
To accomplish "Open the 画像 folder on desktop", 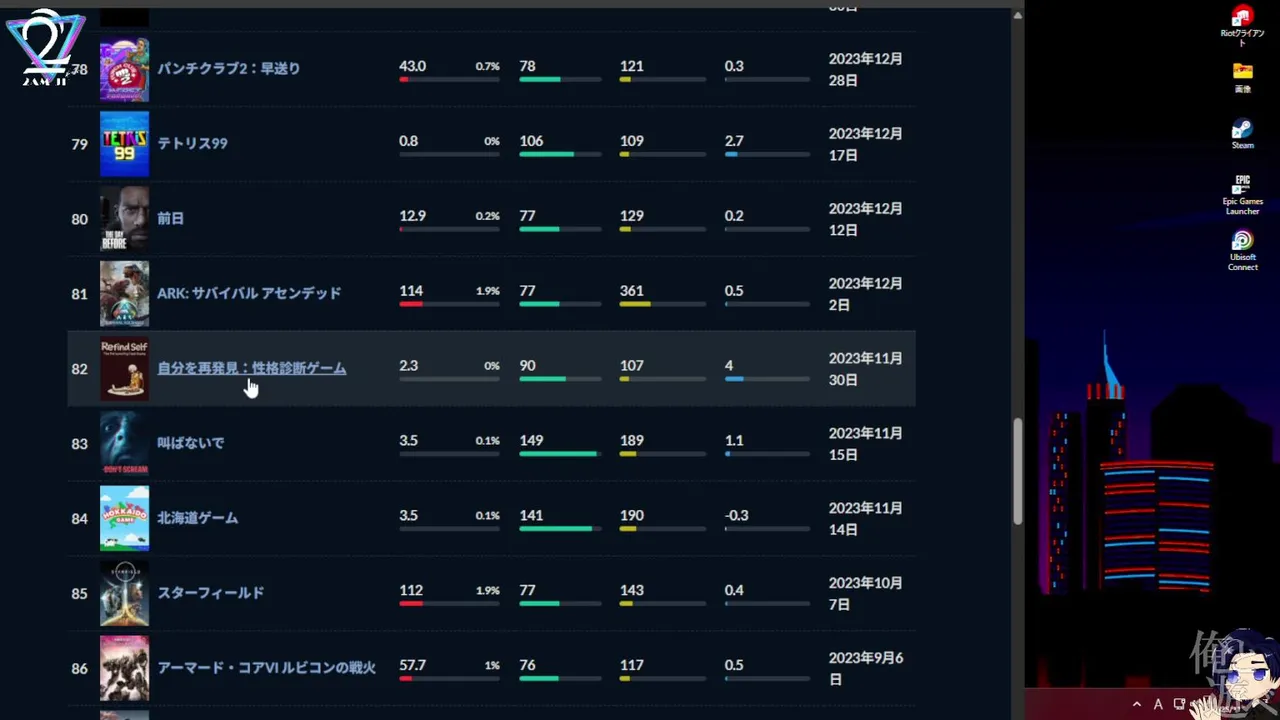I will [1242, 72].
